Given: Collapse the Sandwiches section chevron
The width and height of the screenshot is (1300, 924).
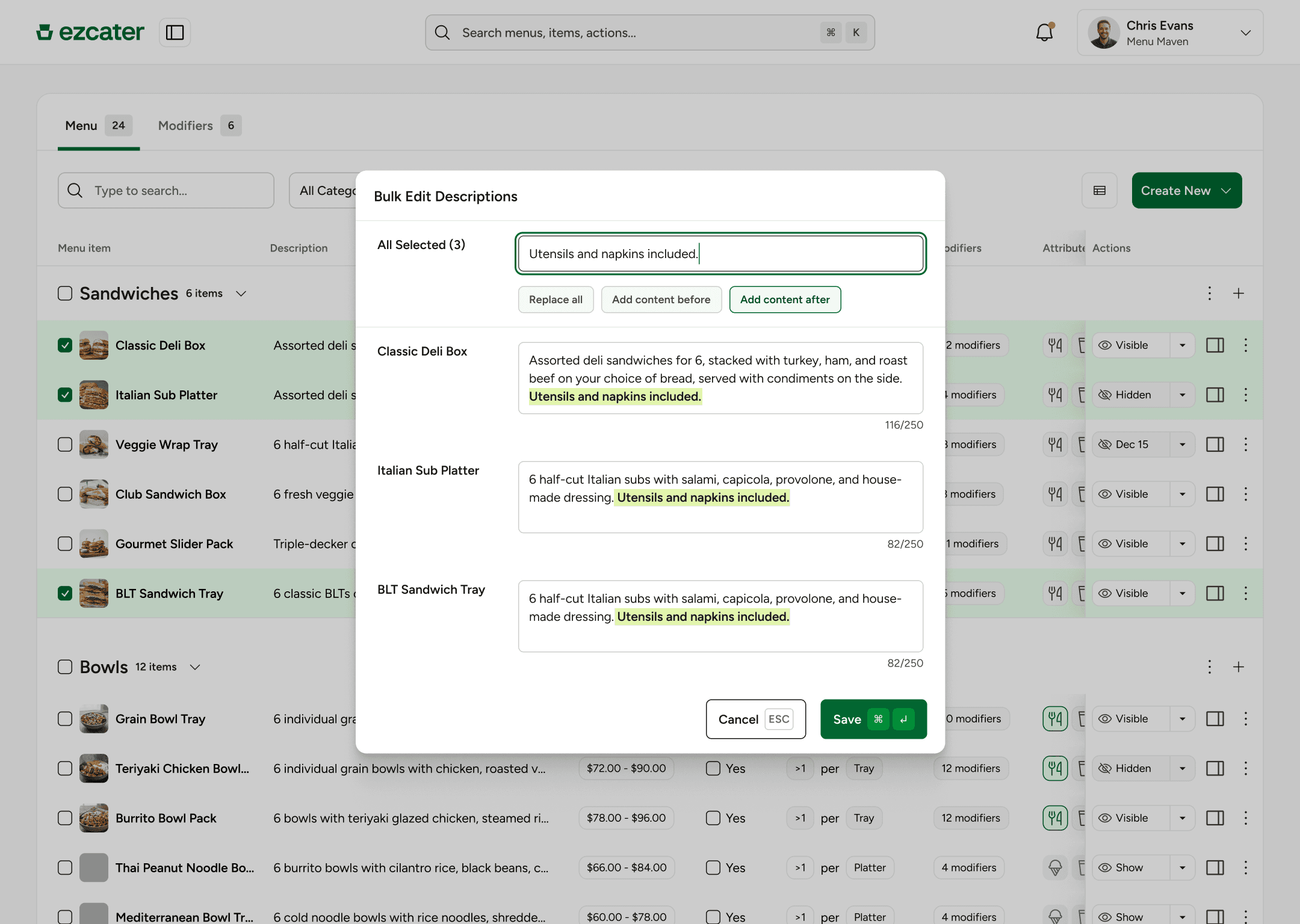Looking at the screenshot, I should coord(241,294).
